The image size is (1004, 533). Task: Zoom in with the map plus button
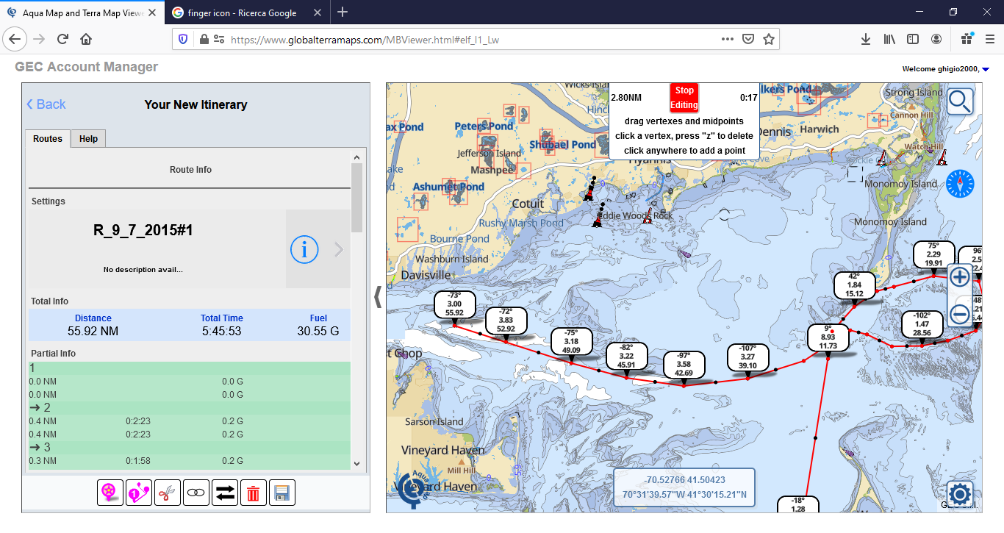pyautogui.click(x=959, y=277)
